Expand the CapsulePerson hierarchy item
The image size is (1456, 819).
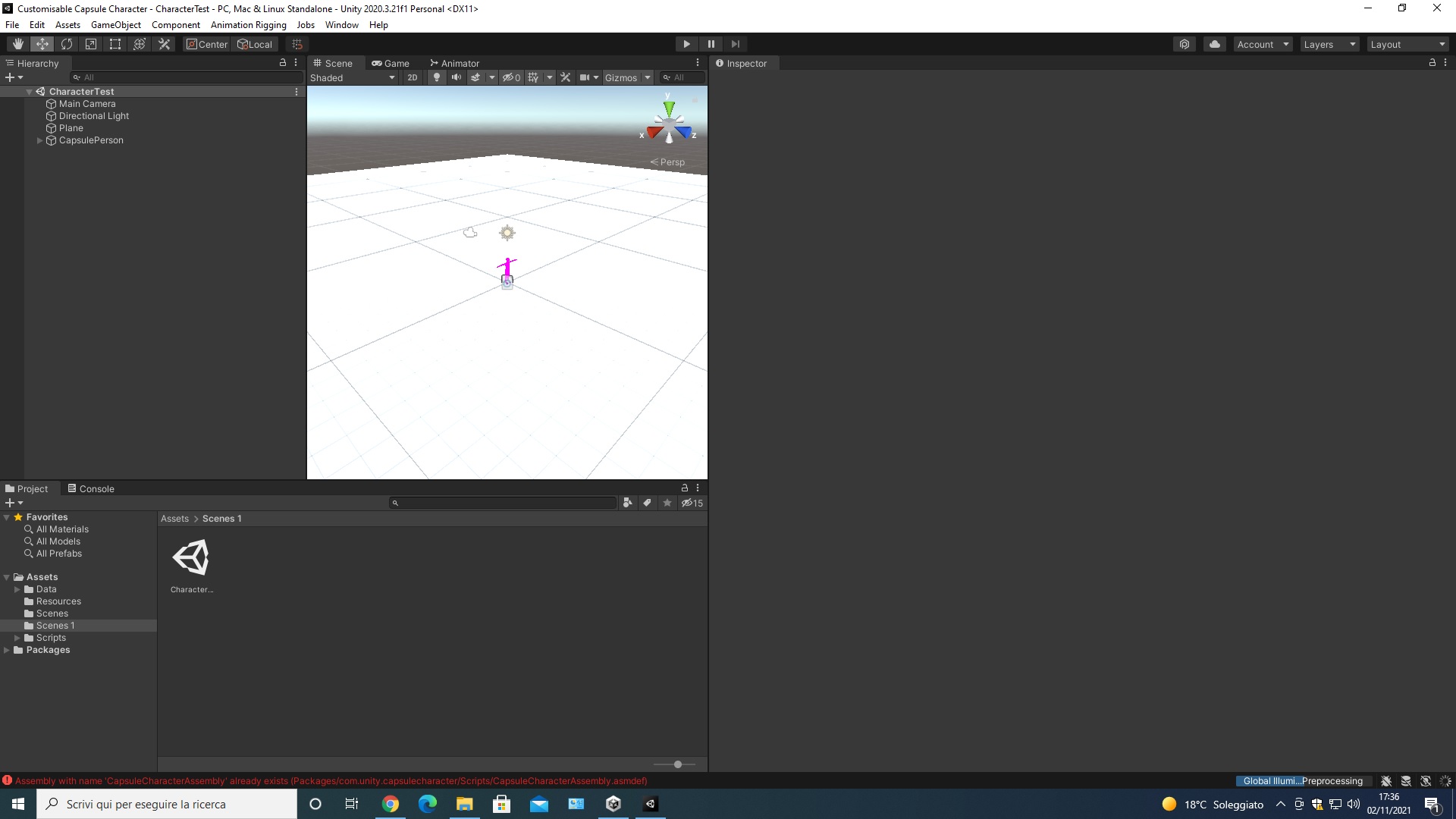[x=39, y=140]
